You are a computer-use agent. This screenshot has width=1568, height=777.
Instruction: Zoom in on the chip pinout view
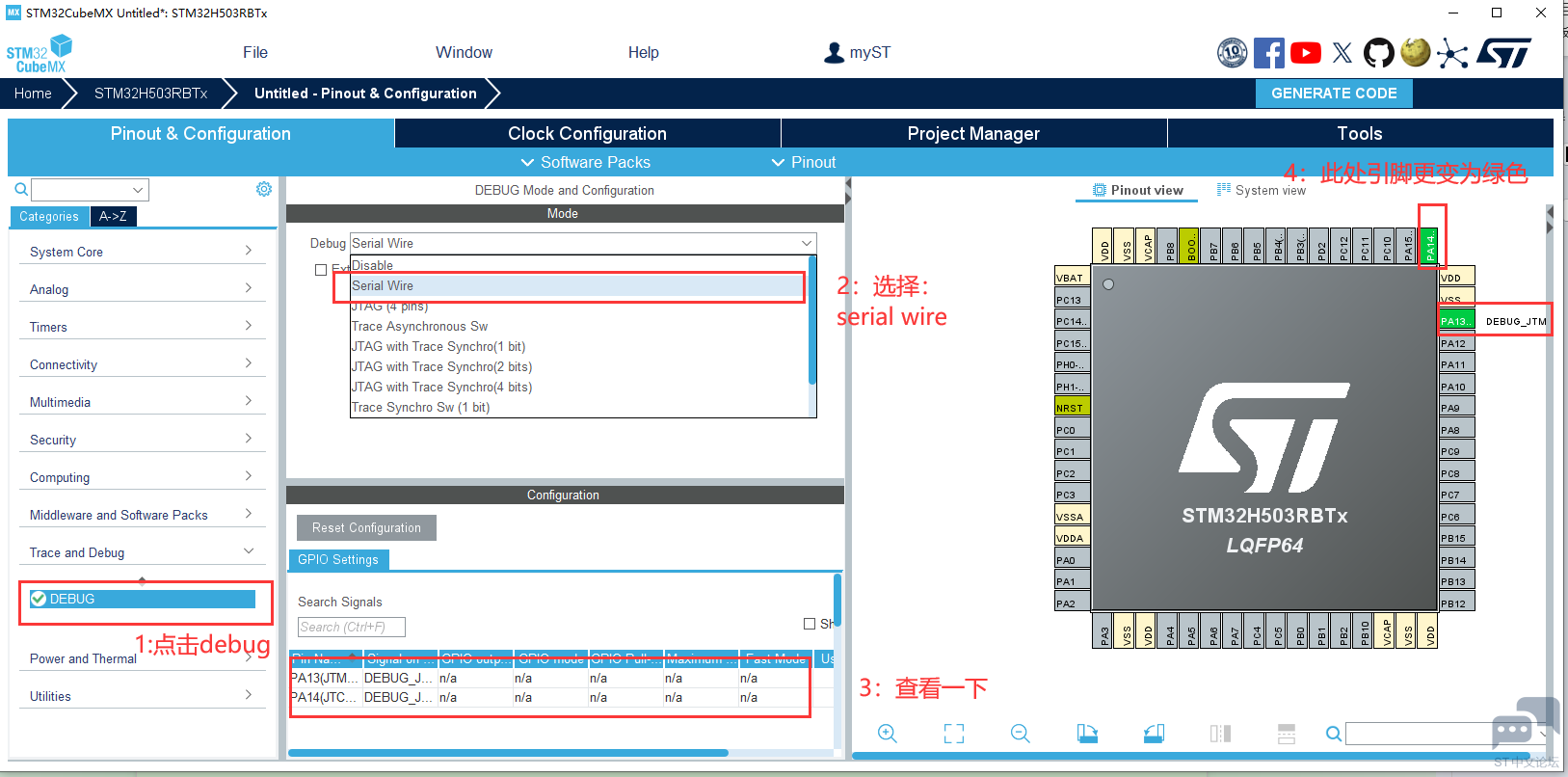coord(888,734)
